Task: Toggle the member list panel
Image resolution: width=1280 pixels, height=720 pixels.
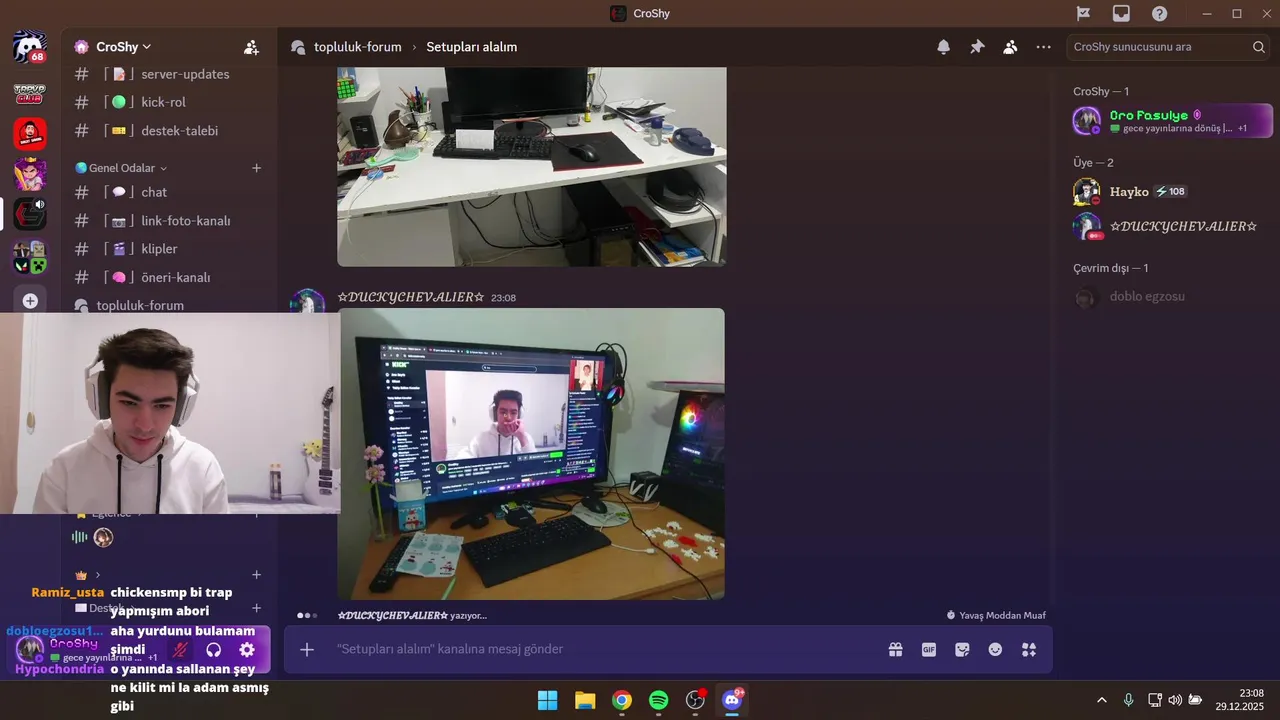Action: pos(1010,47)
